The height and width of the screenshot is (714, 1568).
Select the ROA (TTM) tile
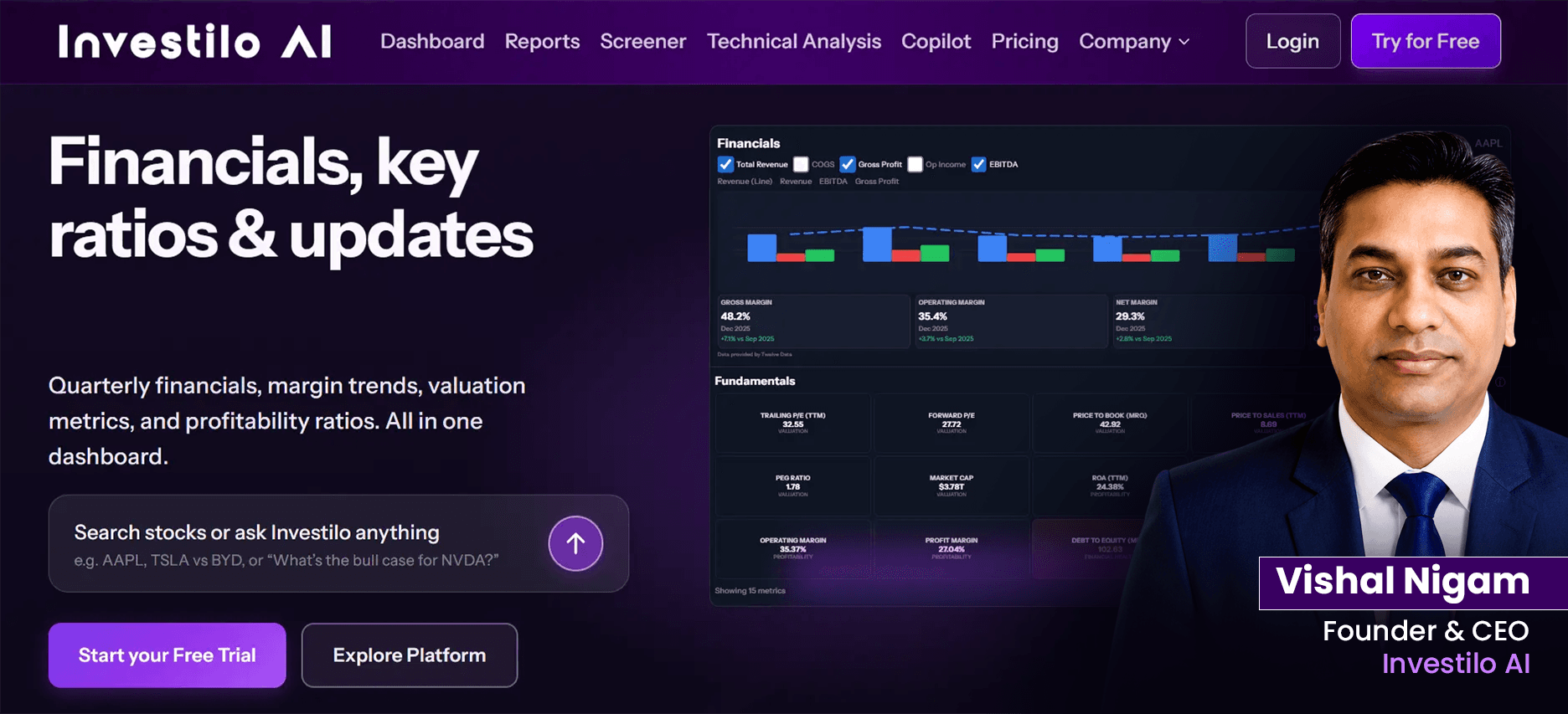tap(1110, 486)
